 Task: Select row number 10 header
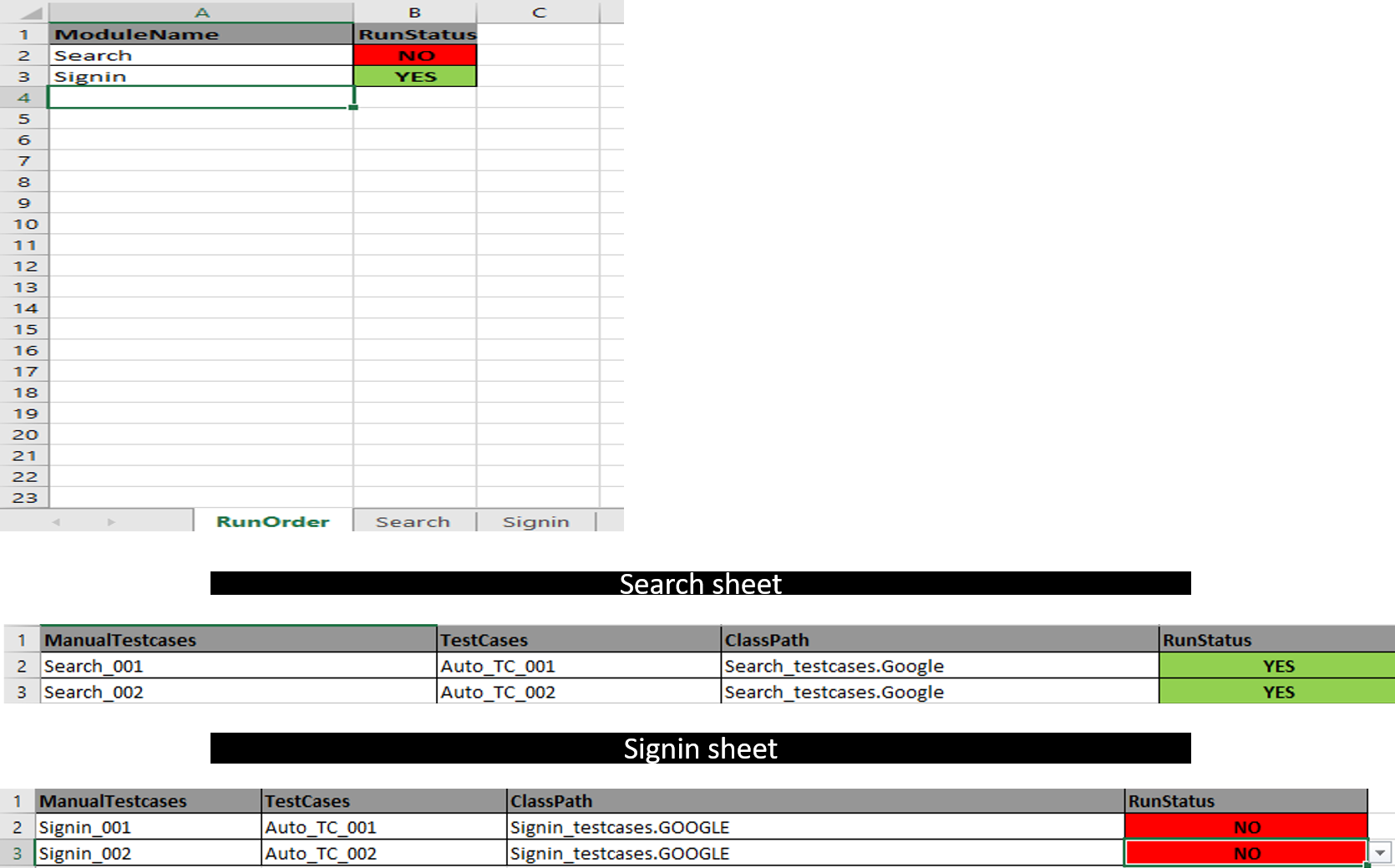click(x=26, y=224)
